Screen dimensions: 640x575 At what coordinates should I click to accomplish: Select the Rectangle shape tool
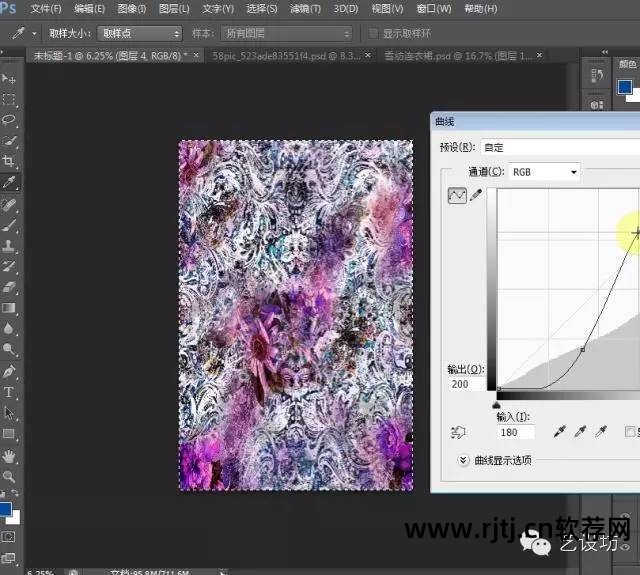9,434
